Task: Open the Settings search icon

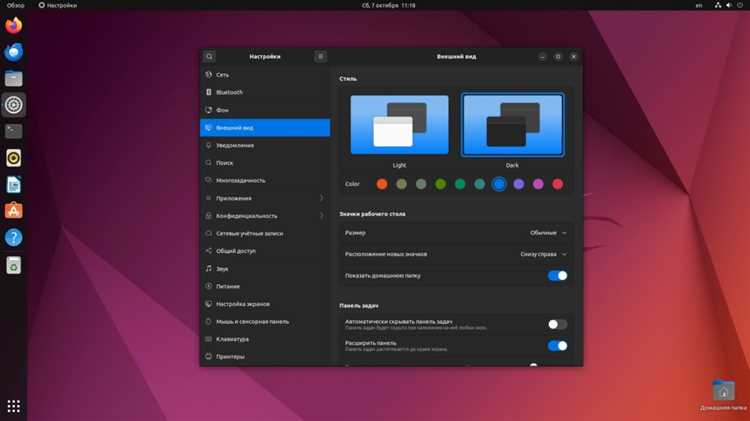Action: (x=209, y=56)
